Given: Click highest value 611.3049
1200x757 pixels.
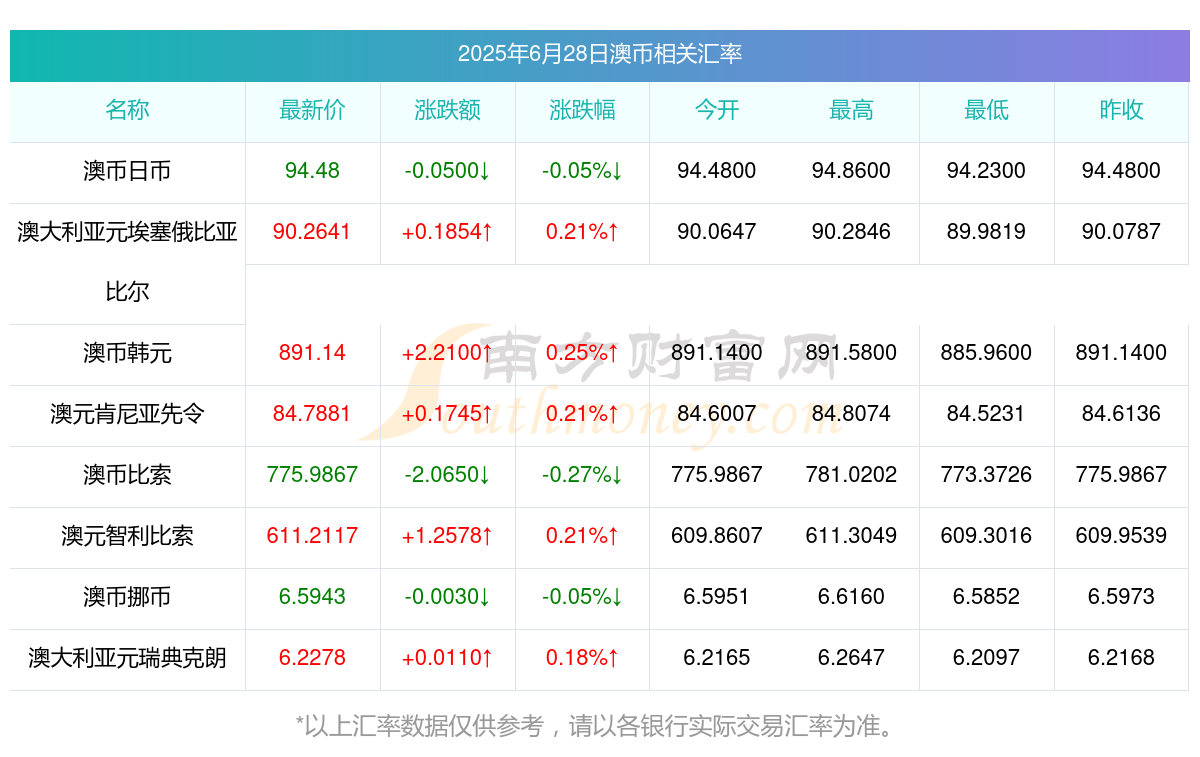Looking at the screenshot, I should tap(851, 536).
